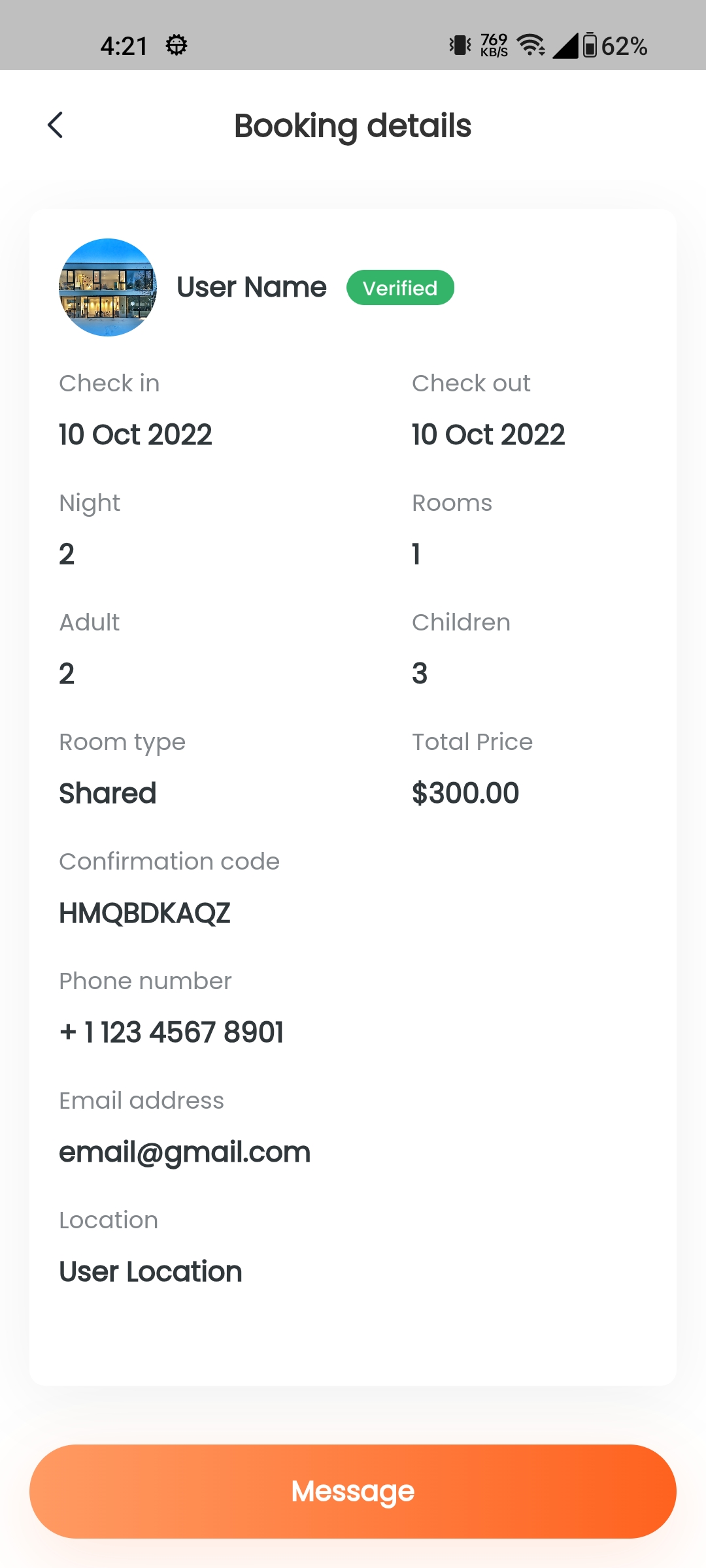Tap the $300.00 total price
This screenshot has width=706, height=1568.
click(465, 794)
